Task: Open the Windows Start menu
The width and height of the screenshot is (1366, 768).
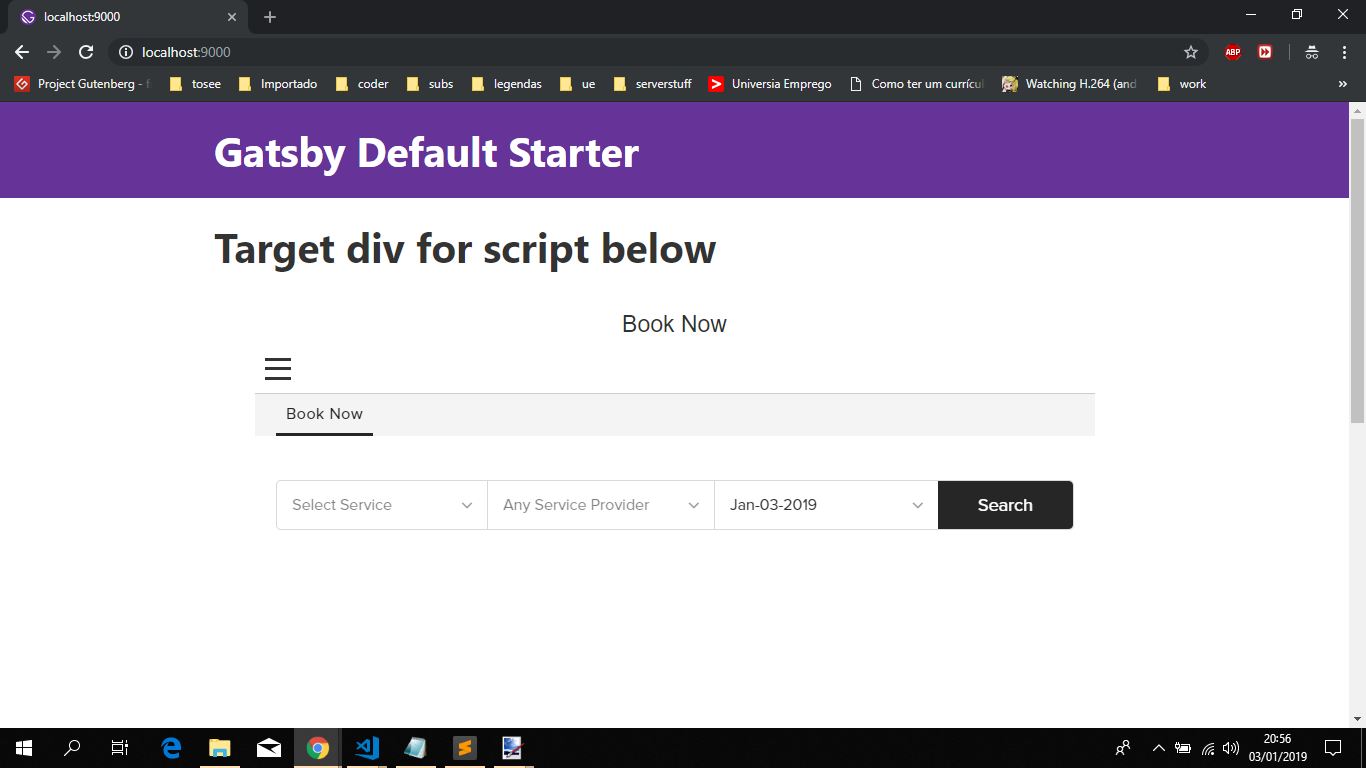Action: (24, 748)
